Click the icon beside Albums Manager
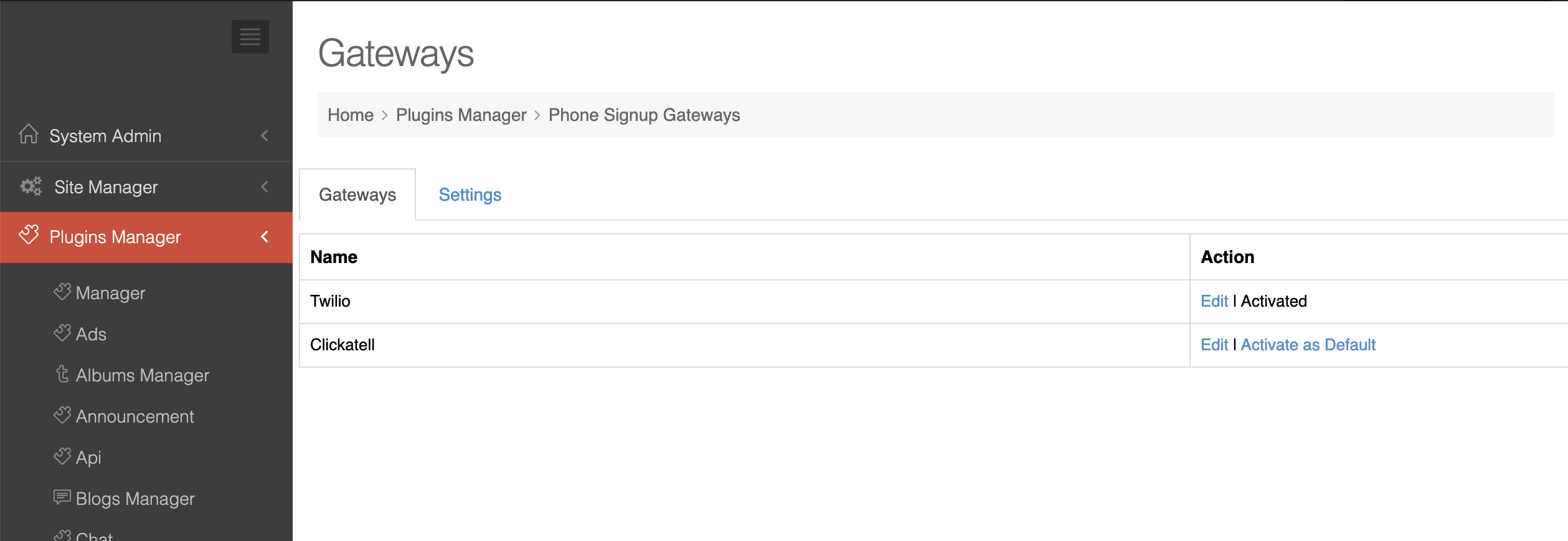The height and width of the screenshot is (541, 1568). click(62, 374)
